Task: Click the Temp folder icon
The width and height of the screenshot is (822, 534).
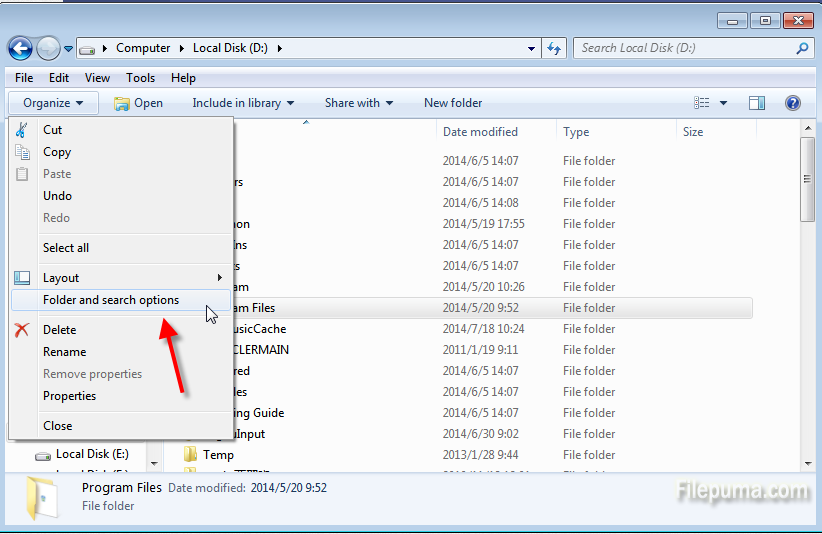Action: 190,455
